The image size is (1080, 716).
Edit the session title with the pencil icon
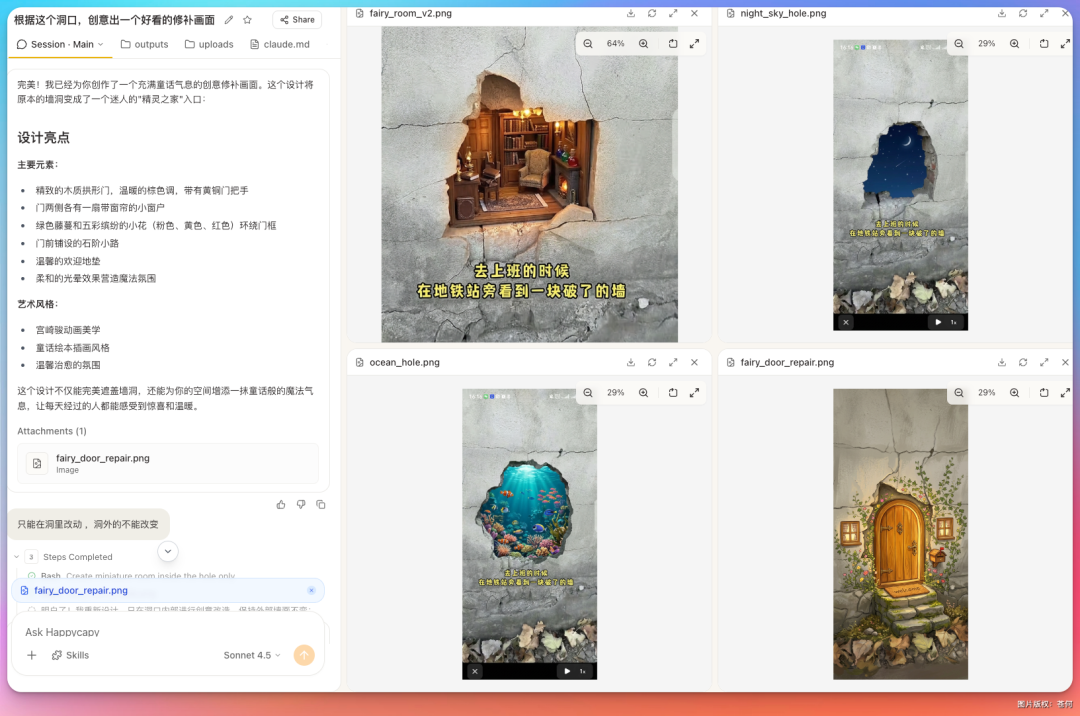[x=226, y=19]
